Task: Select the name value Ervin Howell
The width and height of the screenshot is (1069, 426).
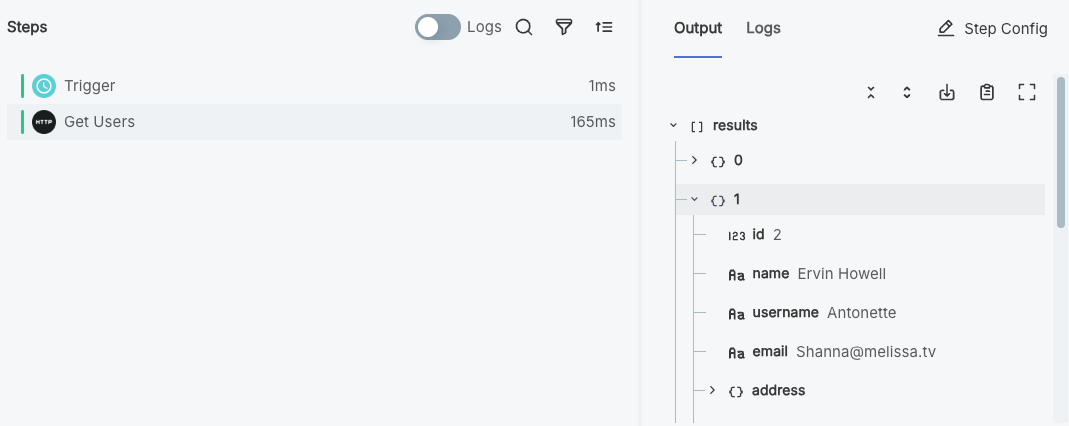Action: pyautogui.click(x=841, y=274)
